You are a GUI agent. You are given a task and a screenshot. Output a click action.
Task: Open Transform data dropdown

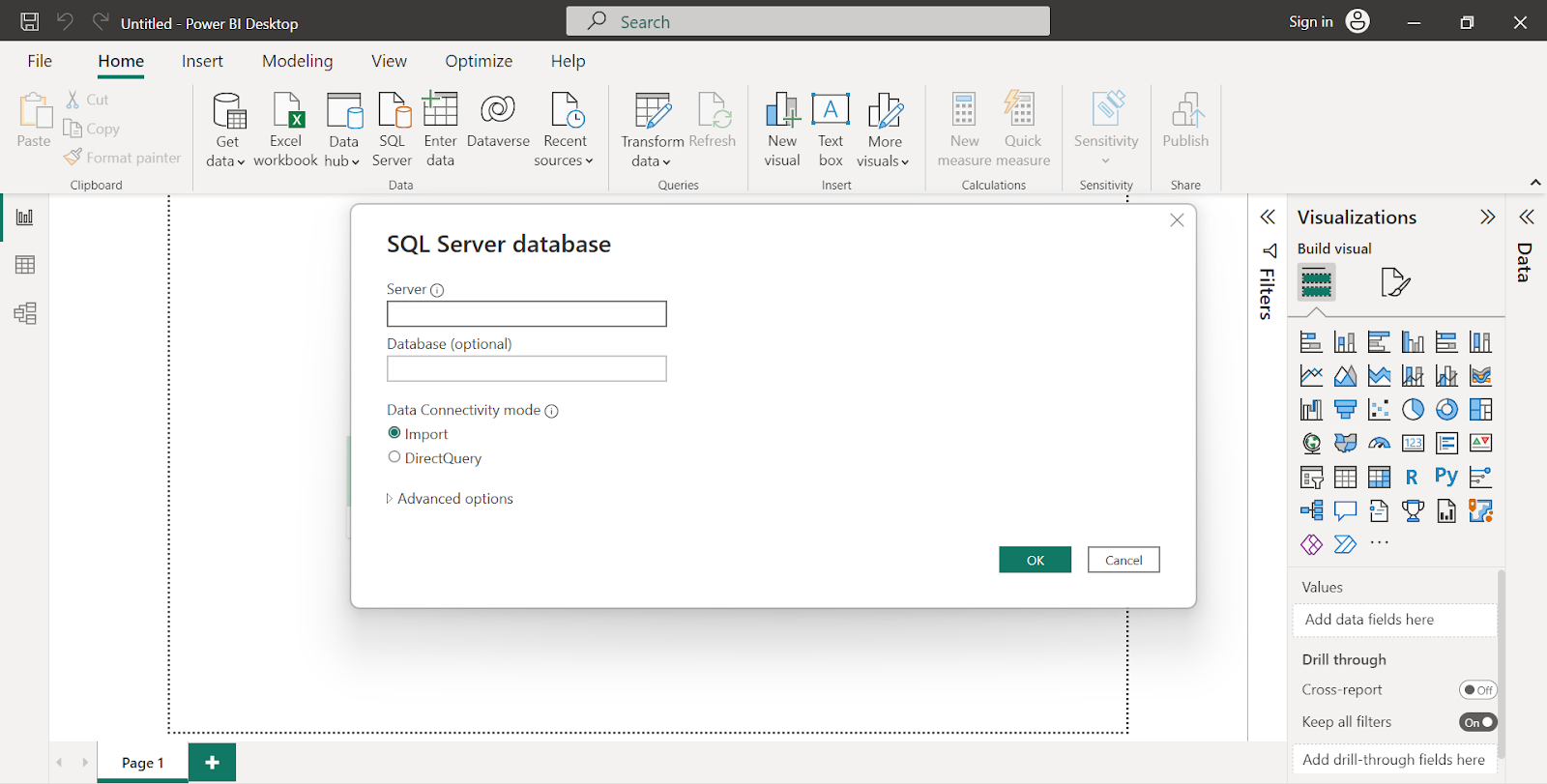pyautogui.click(x=652, y=130)
